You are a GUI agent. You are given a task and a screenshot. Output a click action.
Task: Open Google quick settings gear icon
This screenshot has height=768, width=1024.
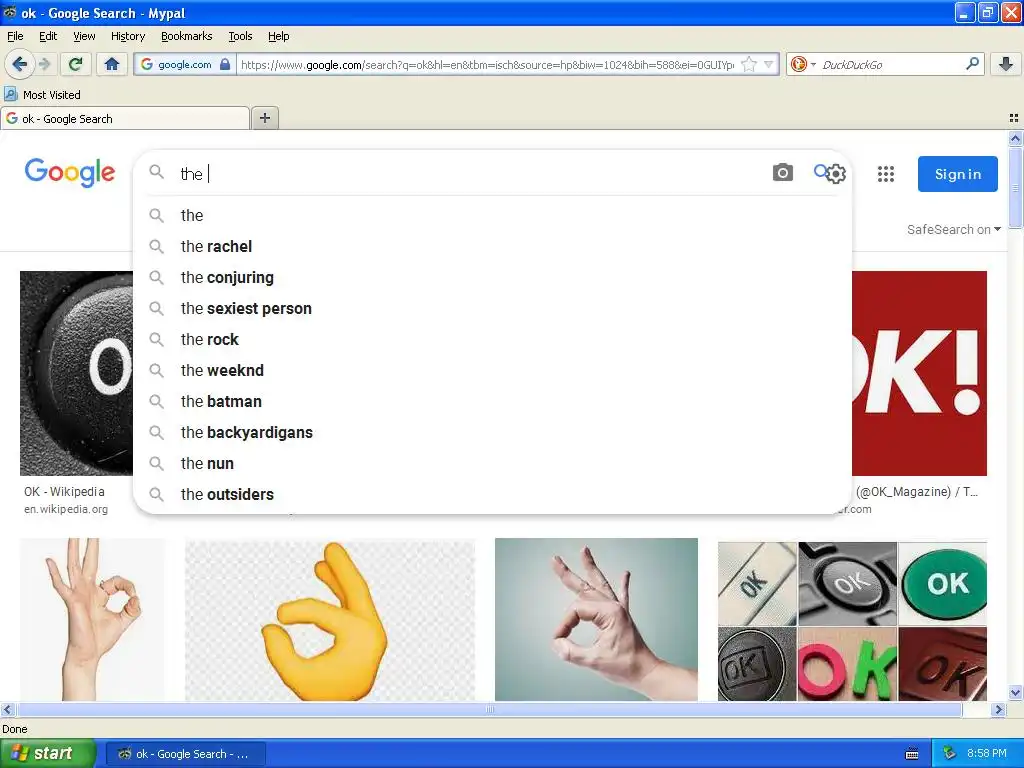pos(836,174)
